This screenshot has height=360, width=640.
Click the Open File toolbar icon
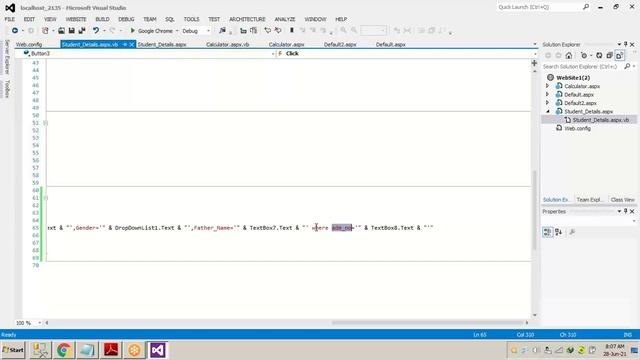click(61, 31)
